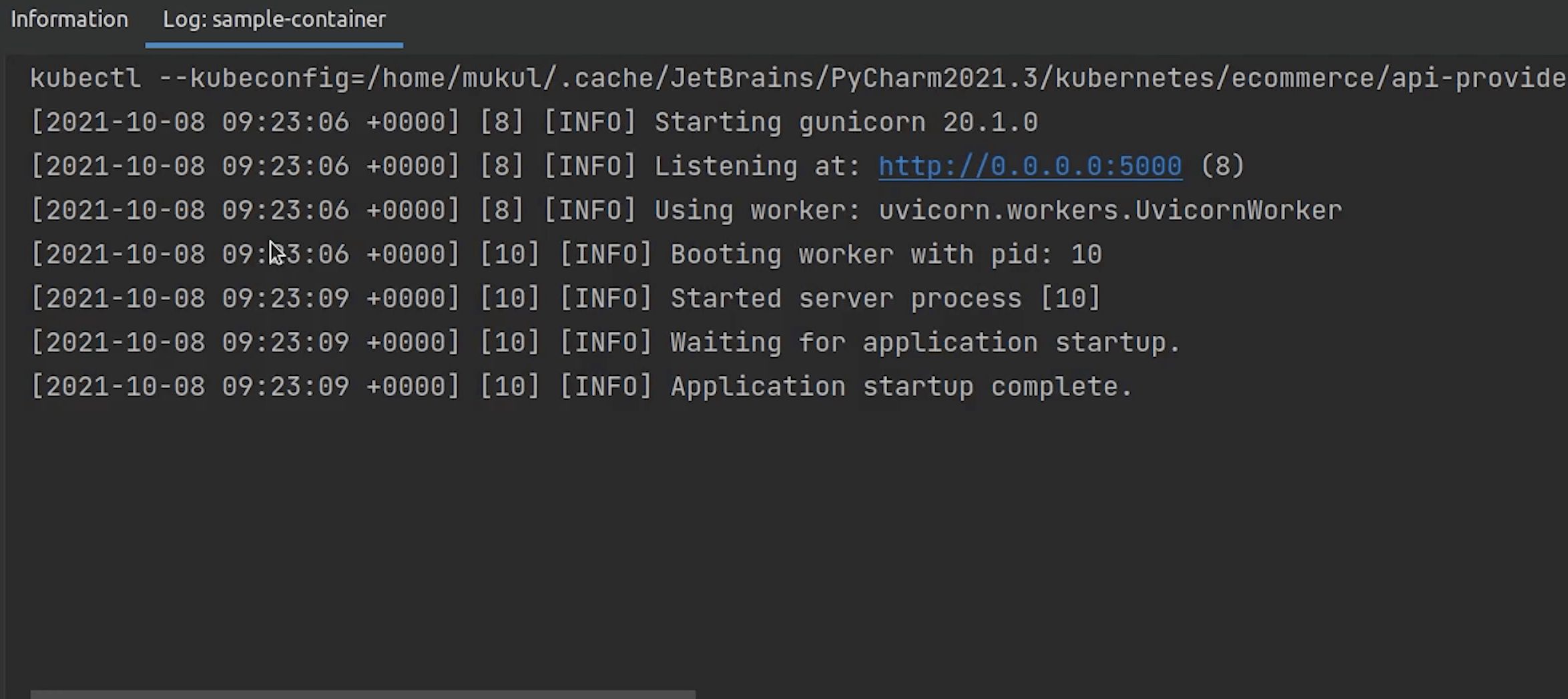Click the timestamp on the Waiting for application line
Screen dimensions: 1568x699
coord(246,342)
